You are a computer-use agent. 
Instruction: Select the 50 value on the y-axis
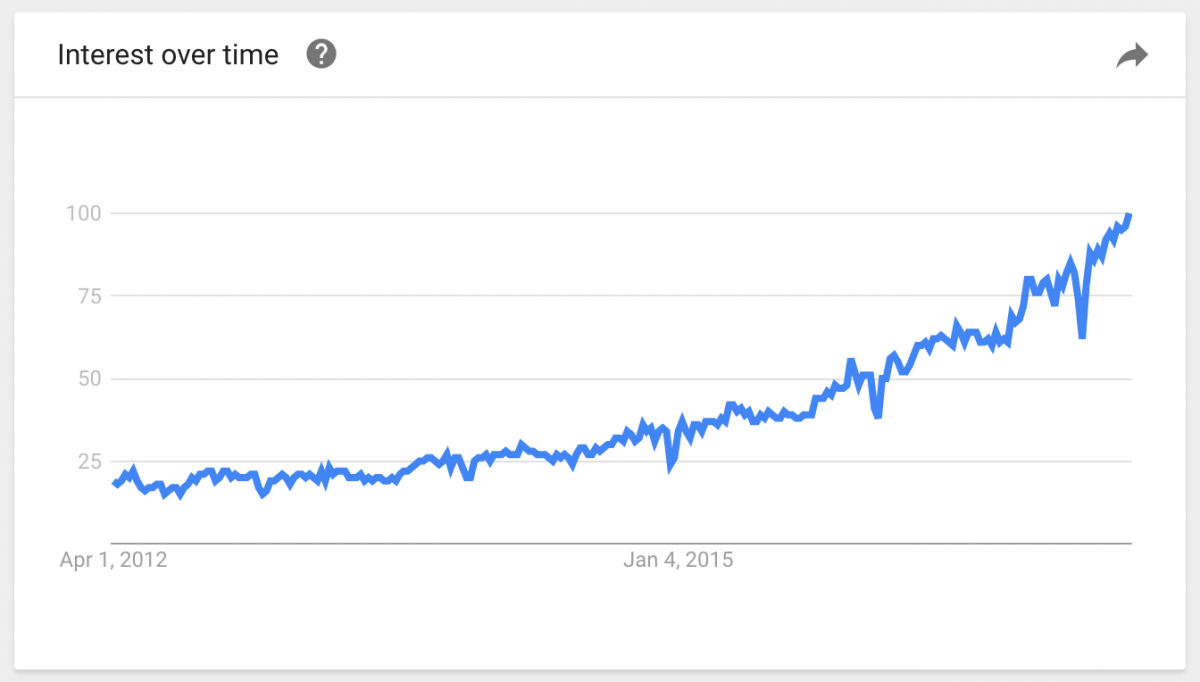point(90,378)
